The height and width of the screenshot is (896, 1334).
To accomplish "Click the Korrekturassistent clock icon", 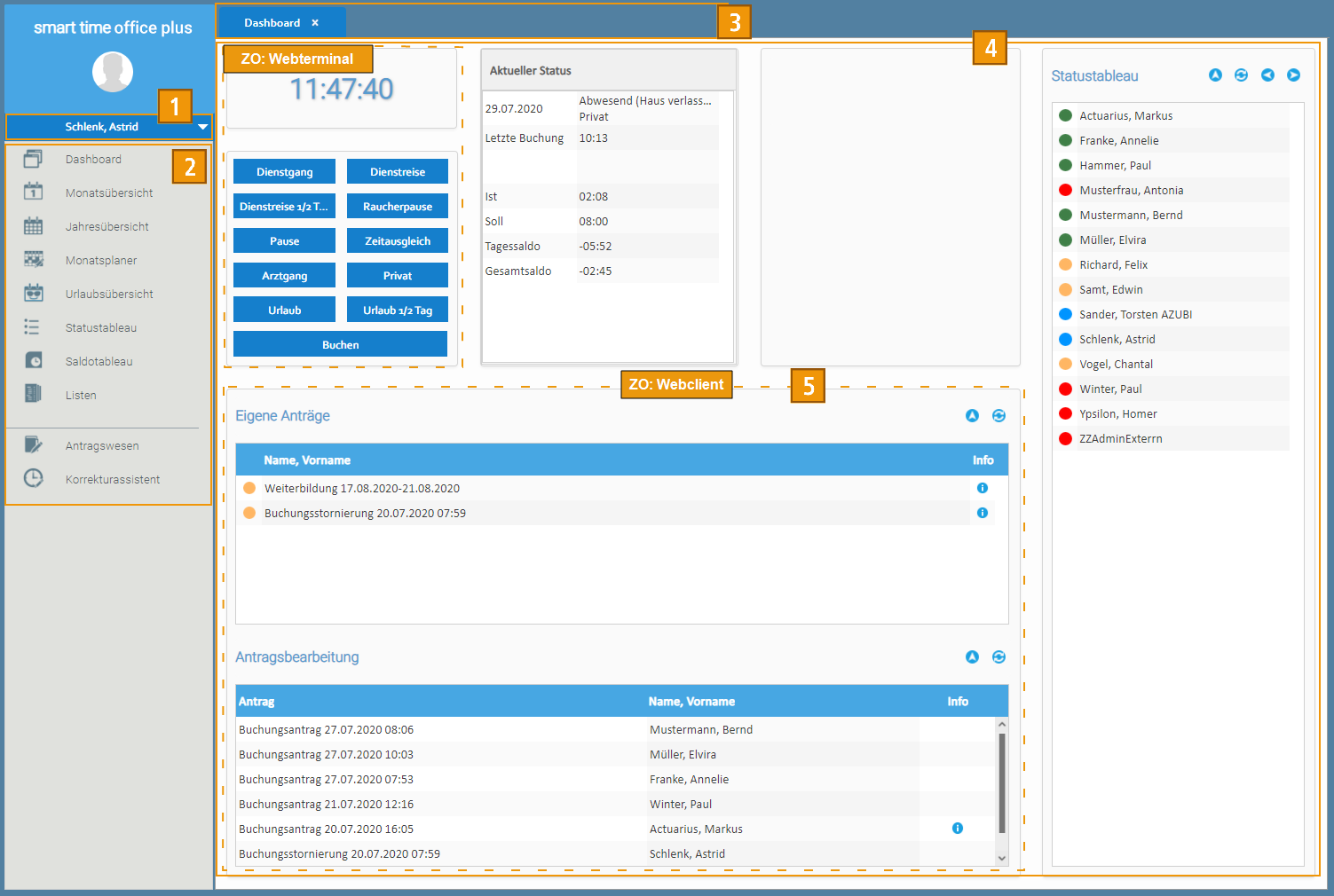I will (33, 478).
